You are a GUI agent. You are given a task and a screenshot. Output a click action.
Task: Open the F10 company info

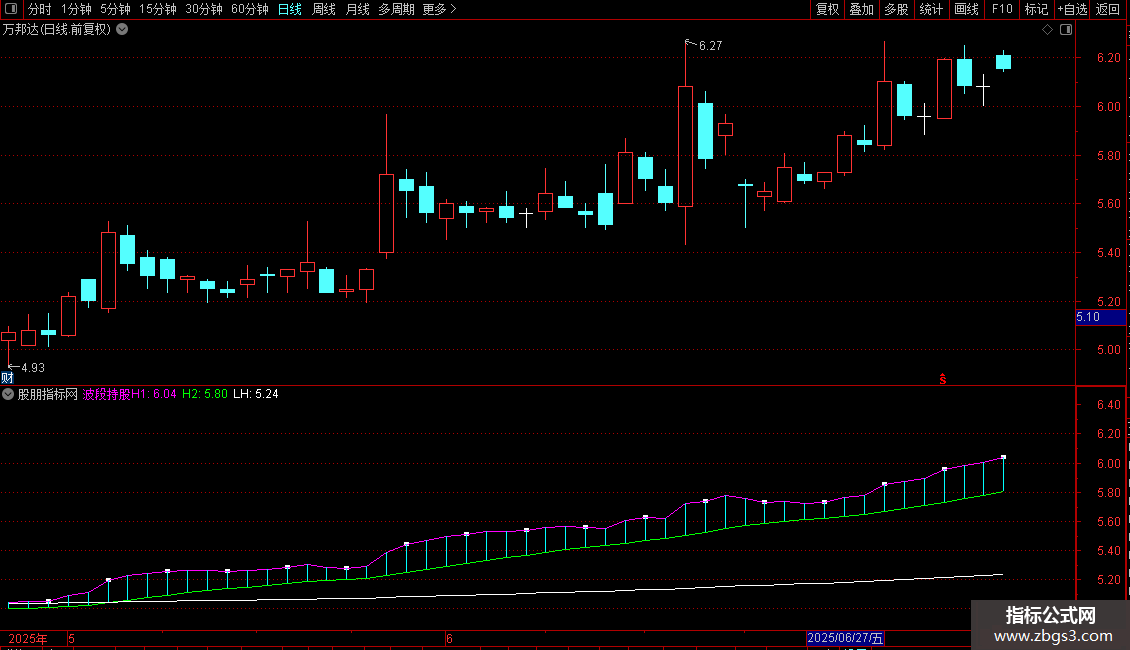click(1002, 9)
